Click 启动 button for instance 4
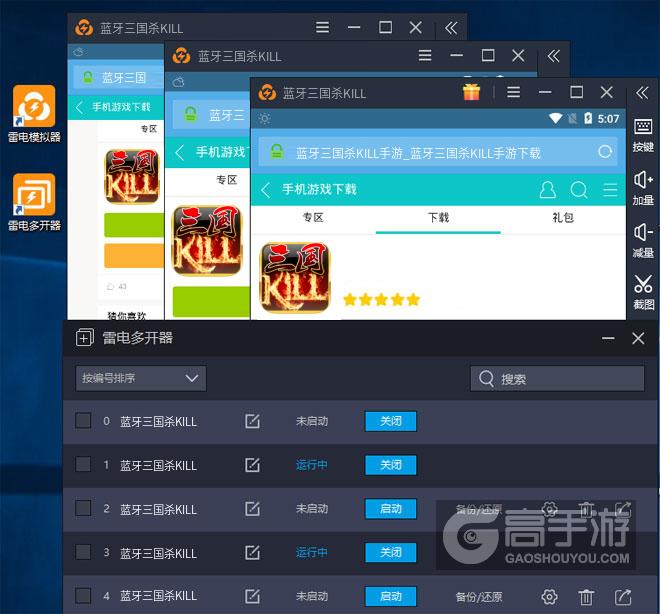This screenshot has width=660, height=614. click(x=391, y=596)
